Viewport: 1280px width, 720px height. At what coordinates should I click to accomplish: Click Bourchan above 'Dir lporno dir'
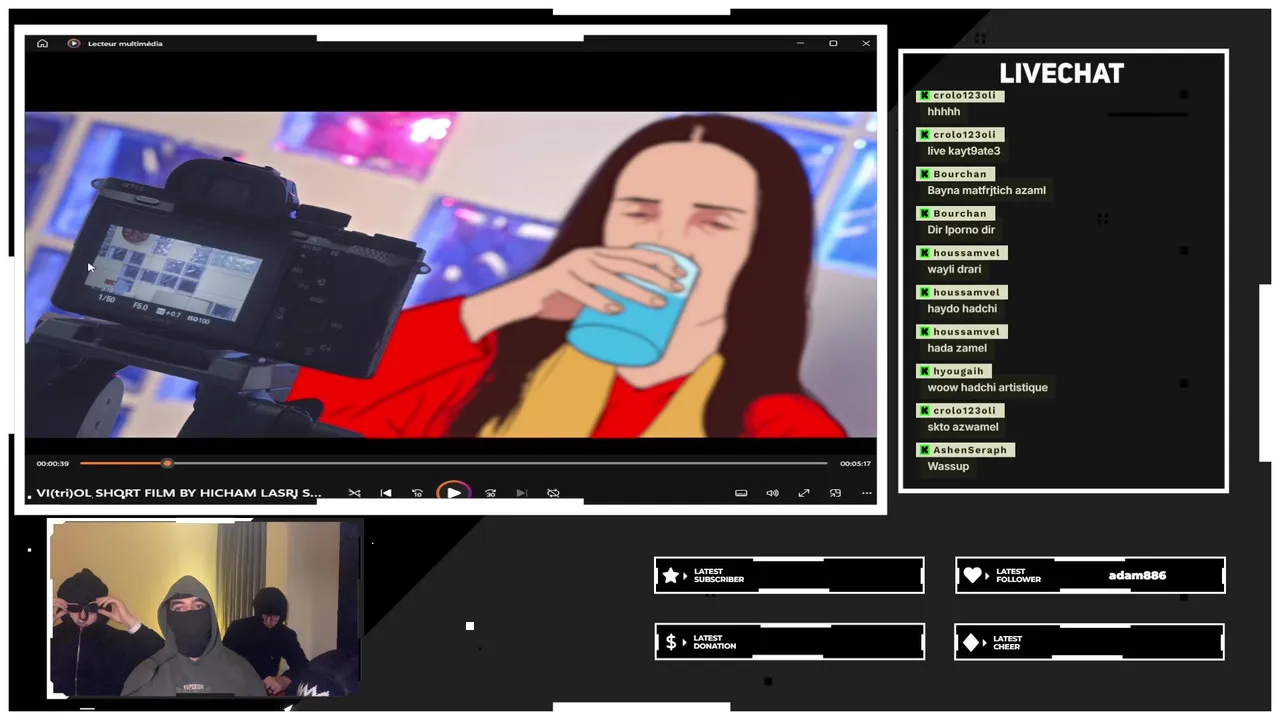(960, 213)
